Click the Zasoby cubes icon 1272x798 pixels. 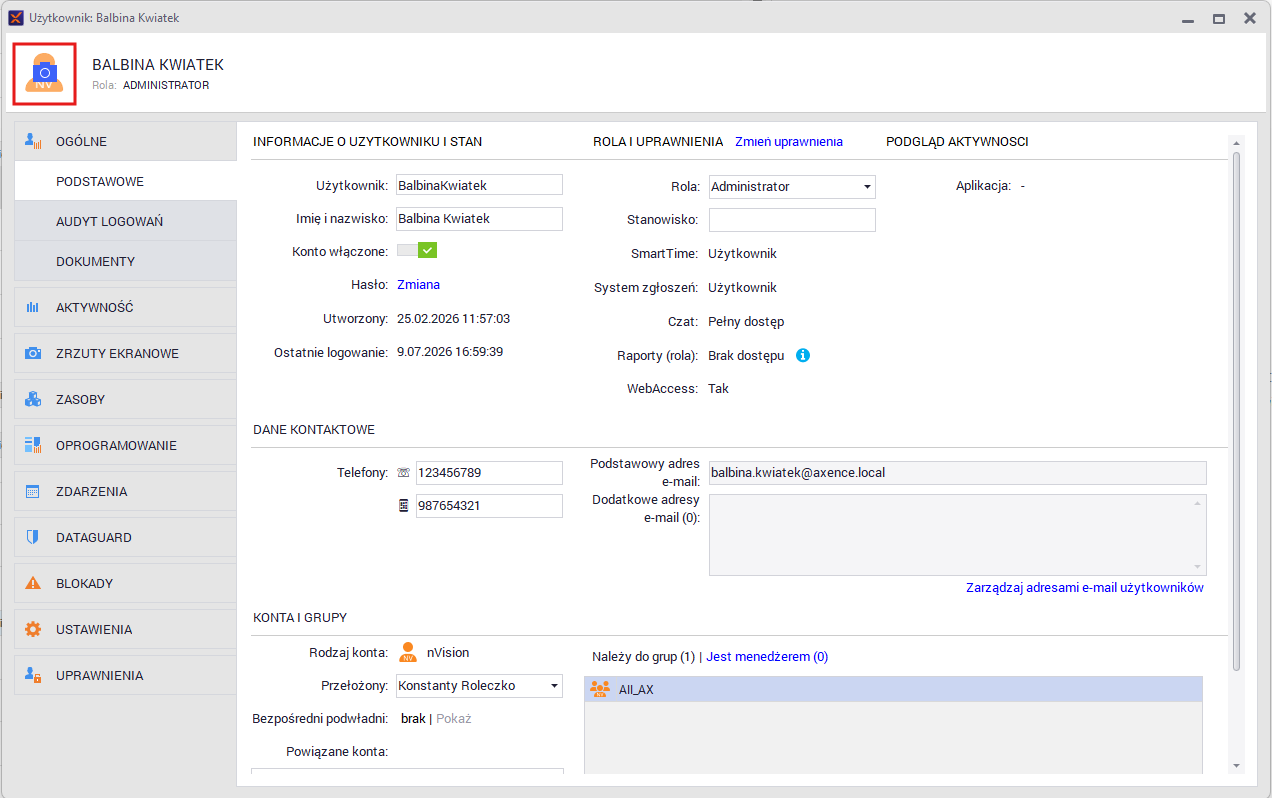[x=33, y=399]
